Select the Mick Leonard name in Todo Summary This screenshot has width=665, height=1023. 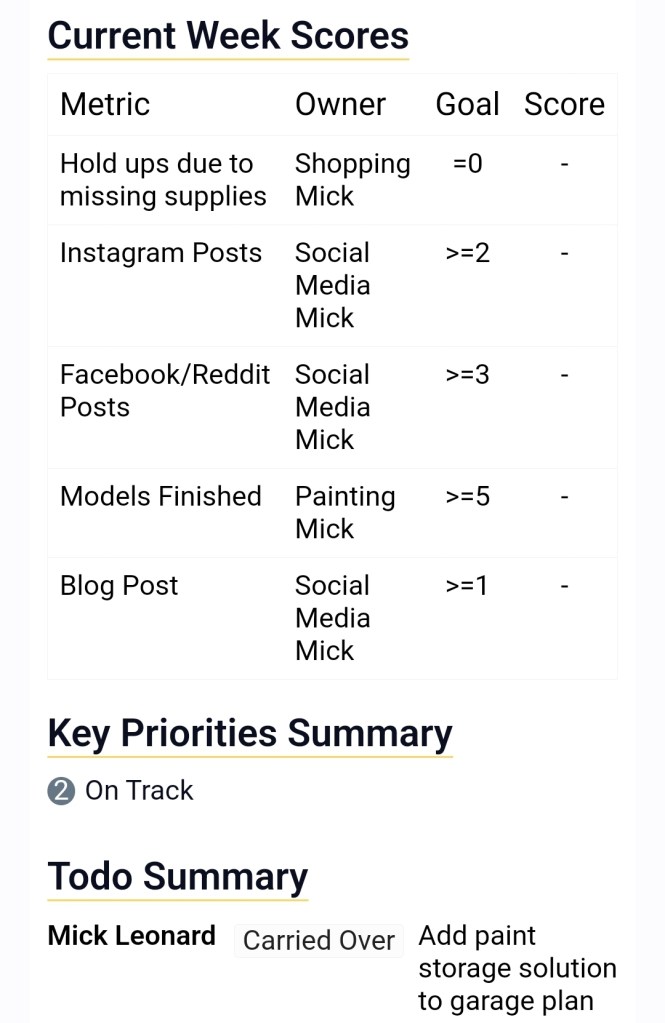[x=132, y=936]
